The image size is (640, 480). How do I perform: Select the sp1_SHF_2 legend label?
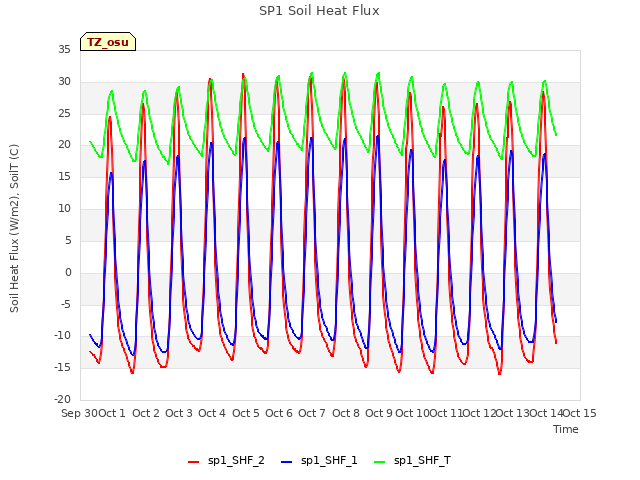pyautogui.click(x=236, y=461)
